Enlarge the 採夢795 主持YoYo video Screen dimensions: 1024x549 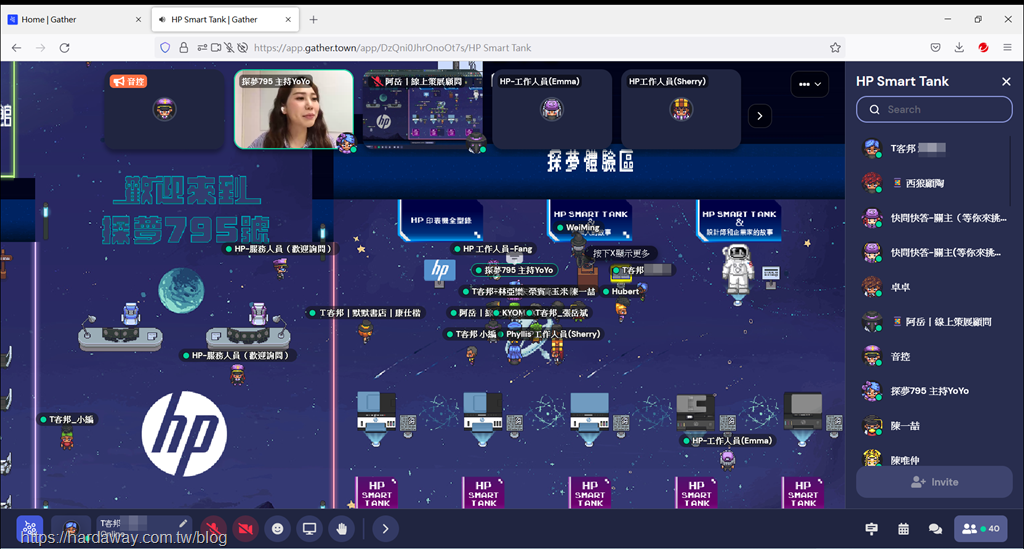click(294, 110)
